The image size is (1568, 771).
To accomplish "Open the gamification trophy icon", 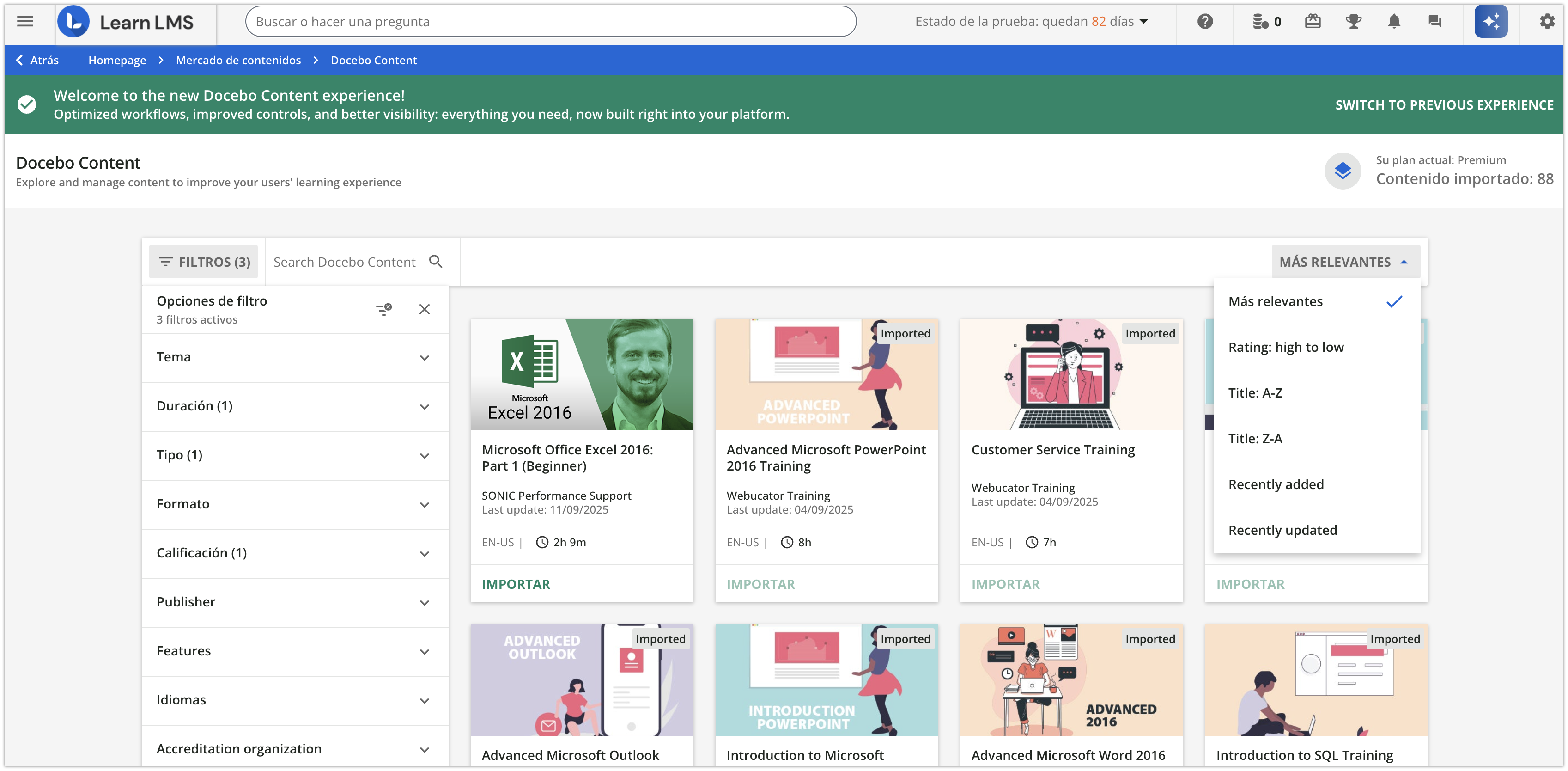I will (x=1353, y=22).
